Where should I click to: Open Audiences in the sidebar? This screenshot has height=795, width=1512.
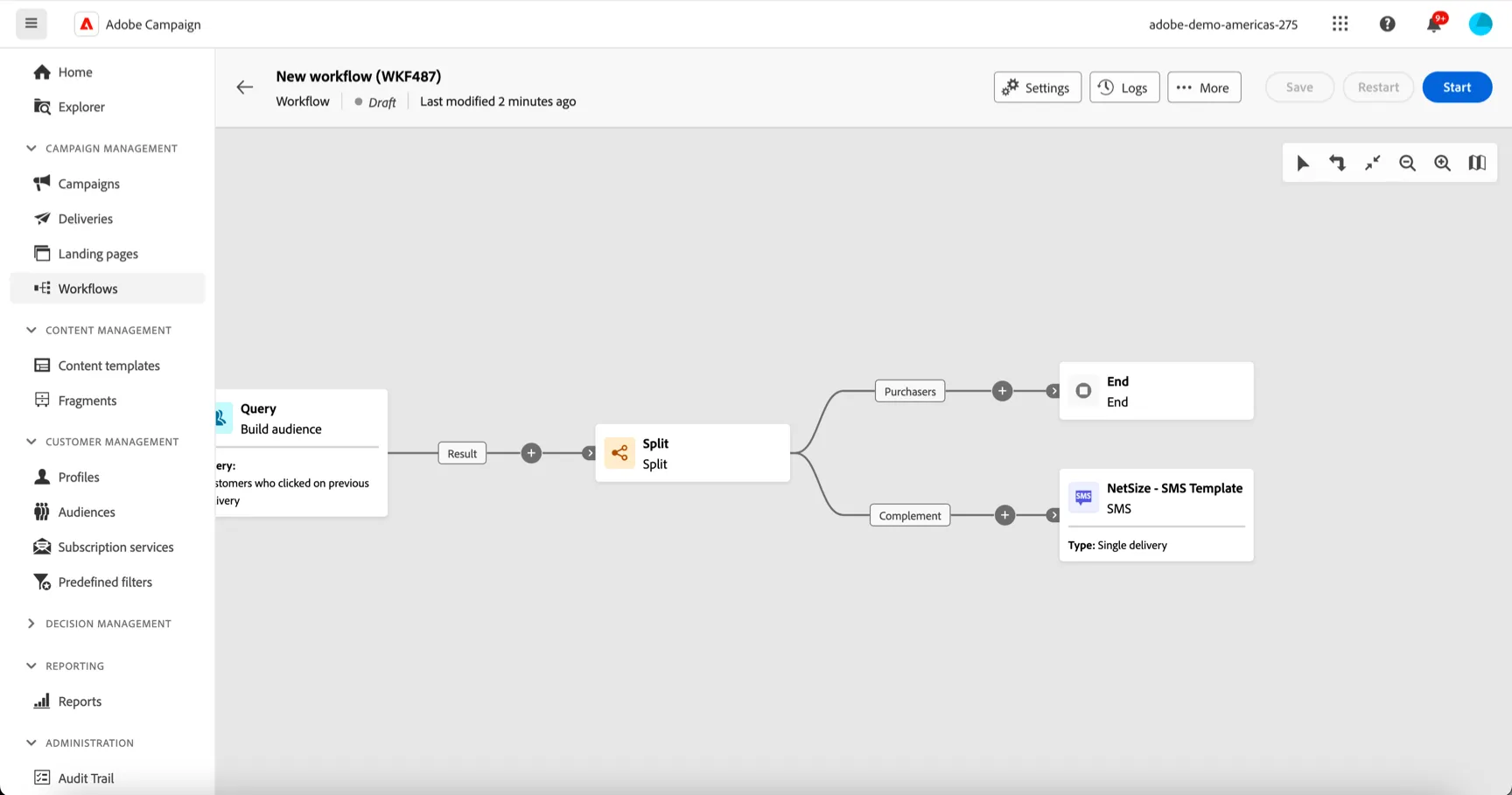point(108,512)
